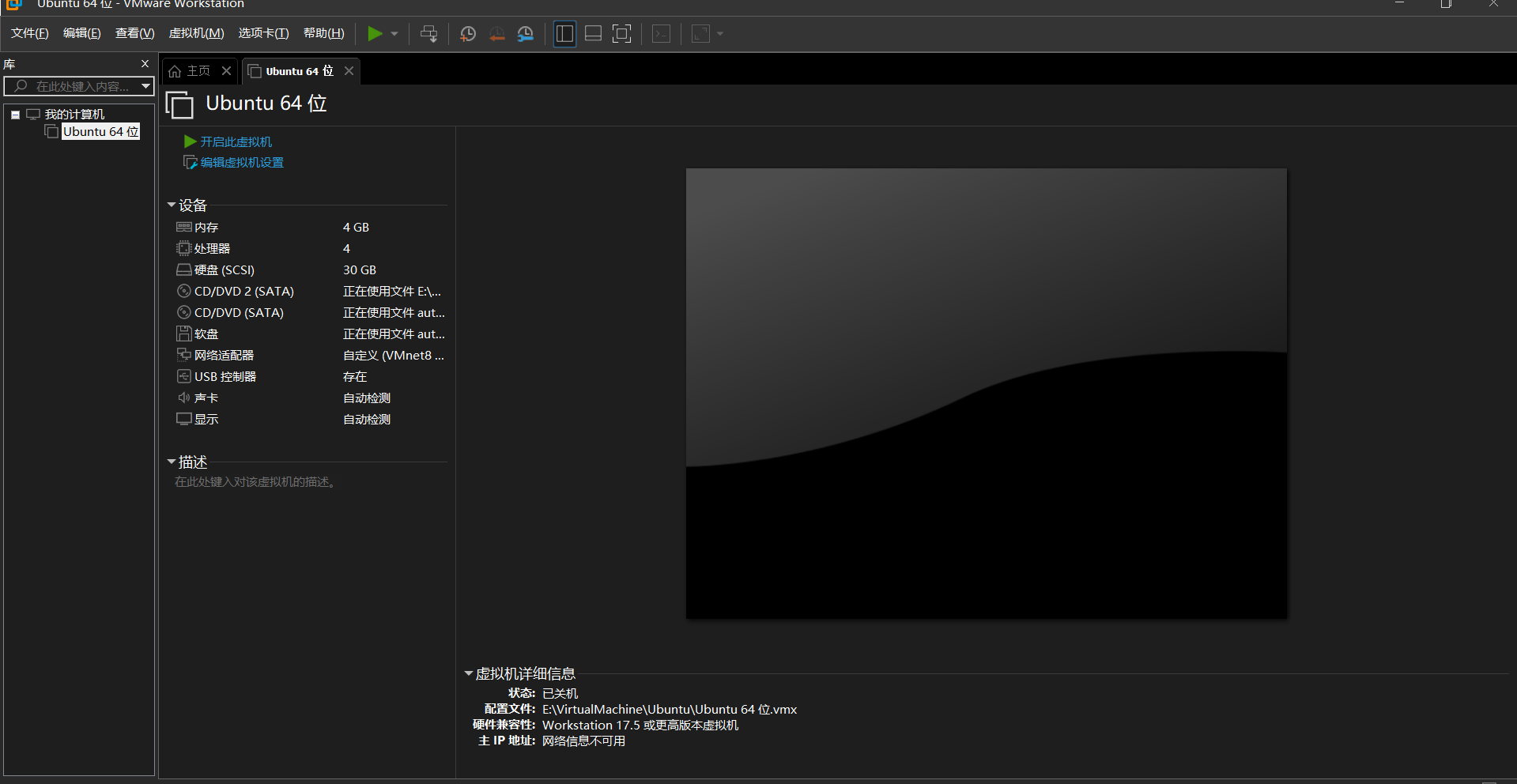This screenshot has height=784, width=1517.
Task: Open the snapshot manager toolbar icon
Action: (x=526, y=34)
